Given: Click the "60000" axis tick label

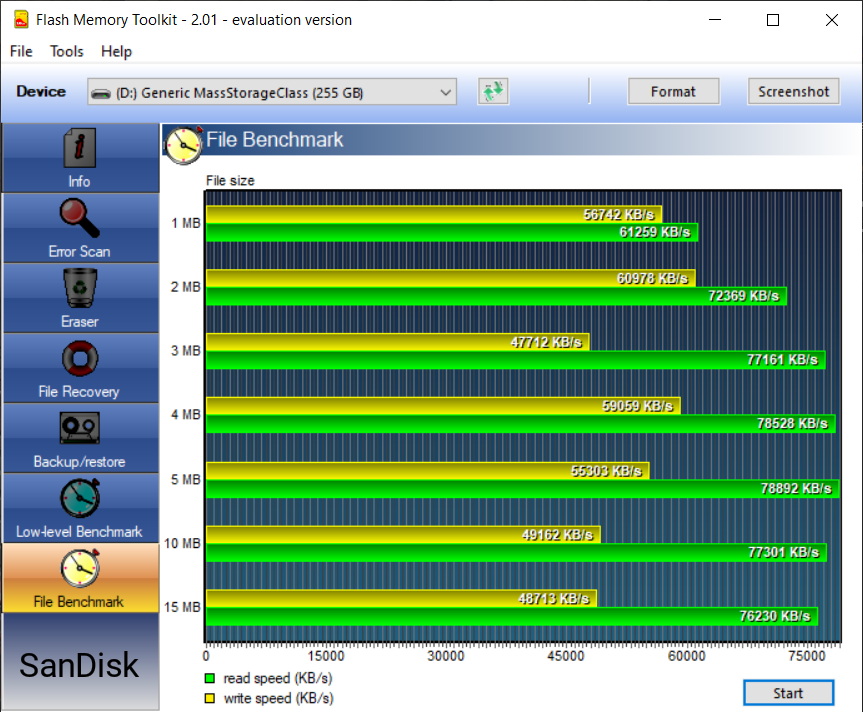Looking at the screenshot, I should click(x=686, y=656).
